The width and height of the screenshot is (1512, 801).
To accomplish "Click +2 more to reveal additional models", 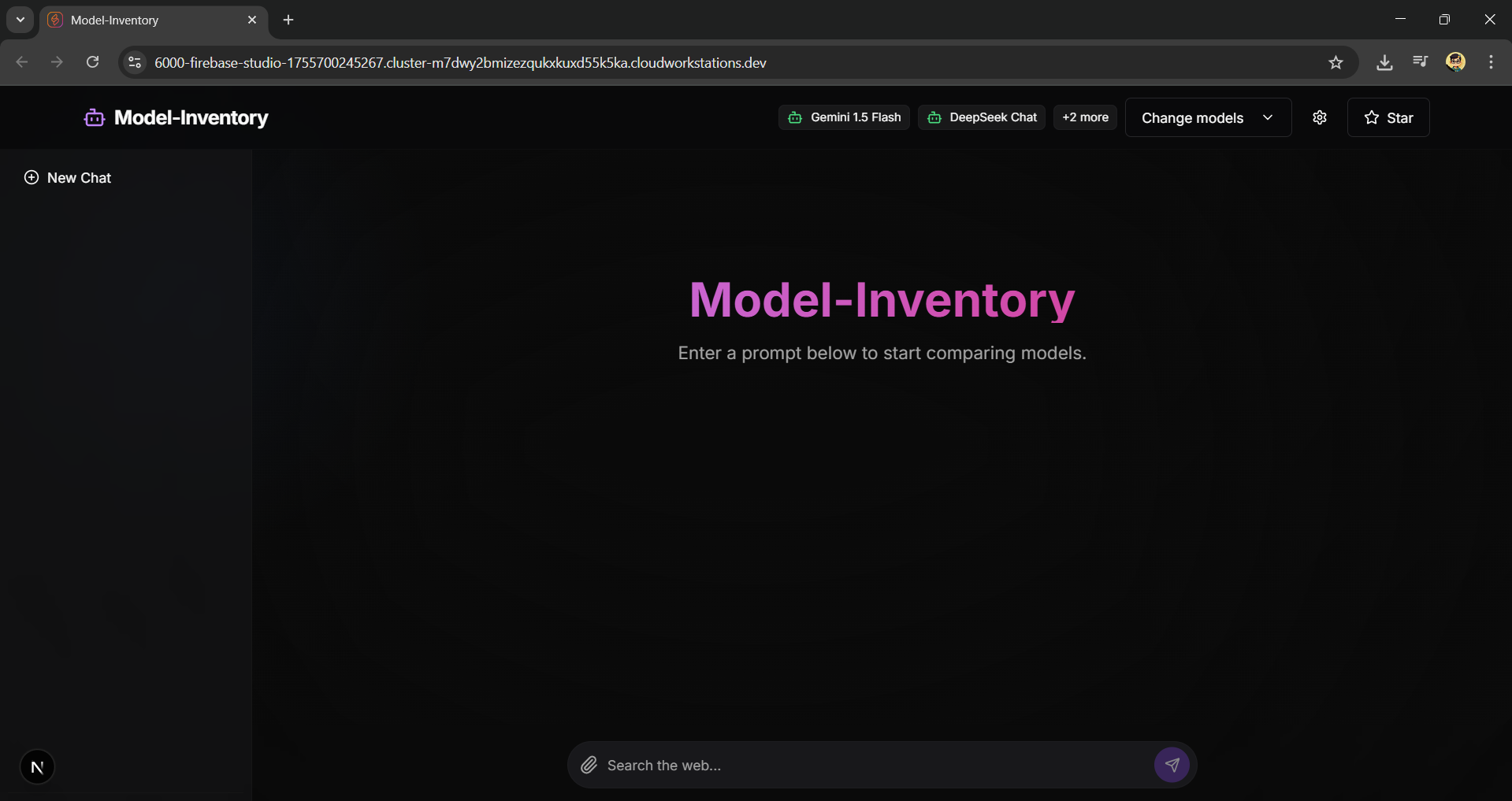I will click(1085, 117).
